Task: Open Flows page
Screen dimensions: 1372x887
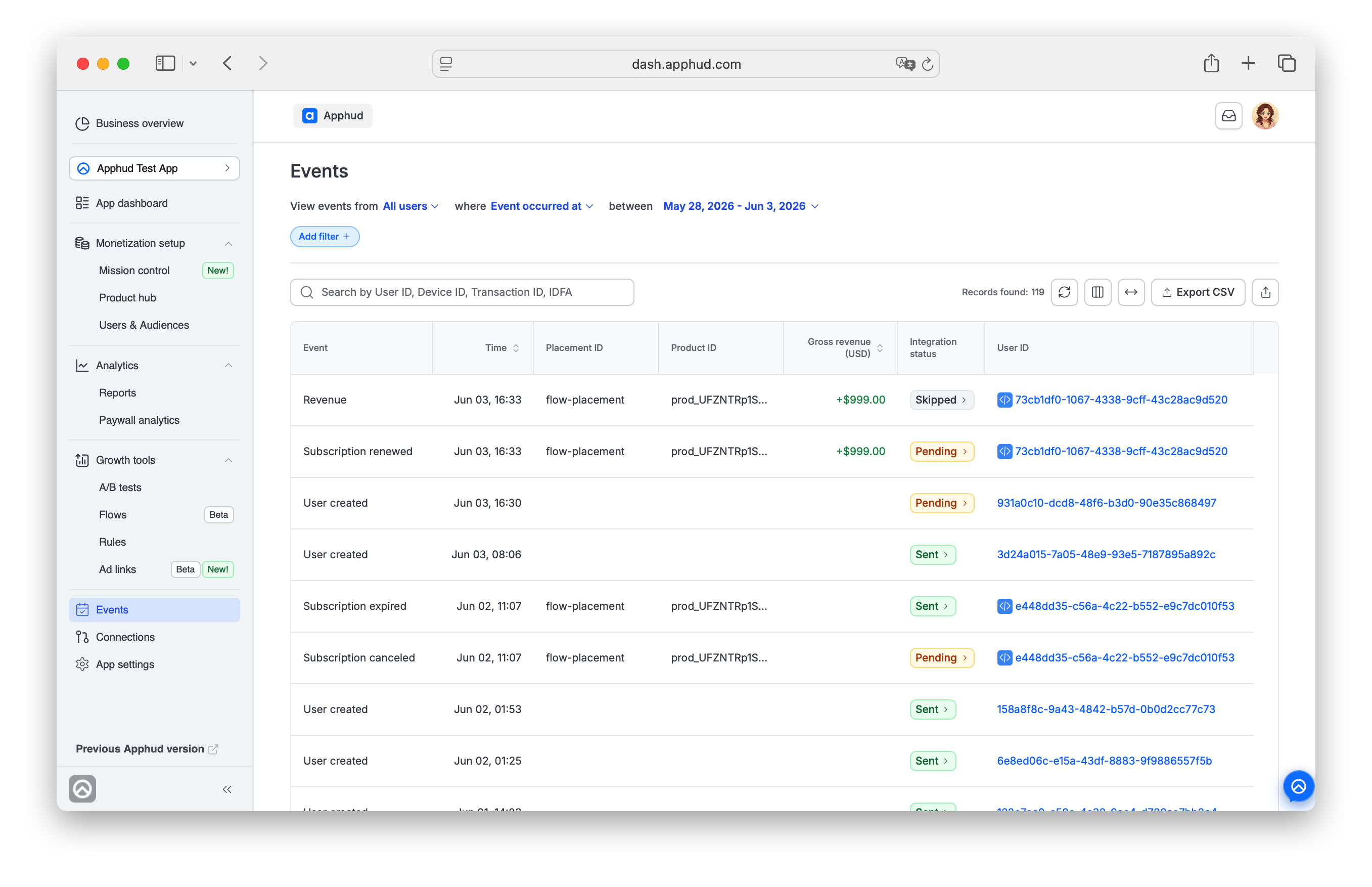Action: tap(112, 514)
